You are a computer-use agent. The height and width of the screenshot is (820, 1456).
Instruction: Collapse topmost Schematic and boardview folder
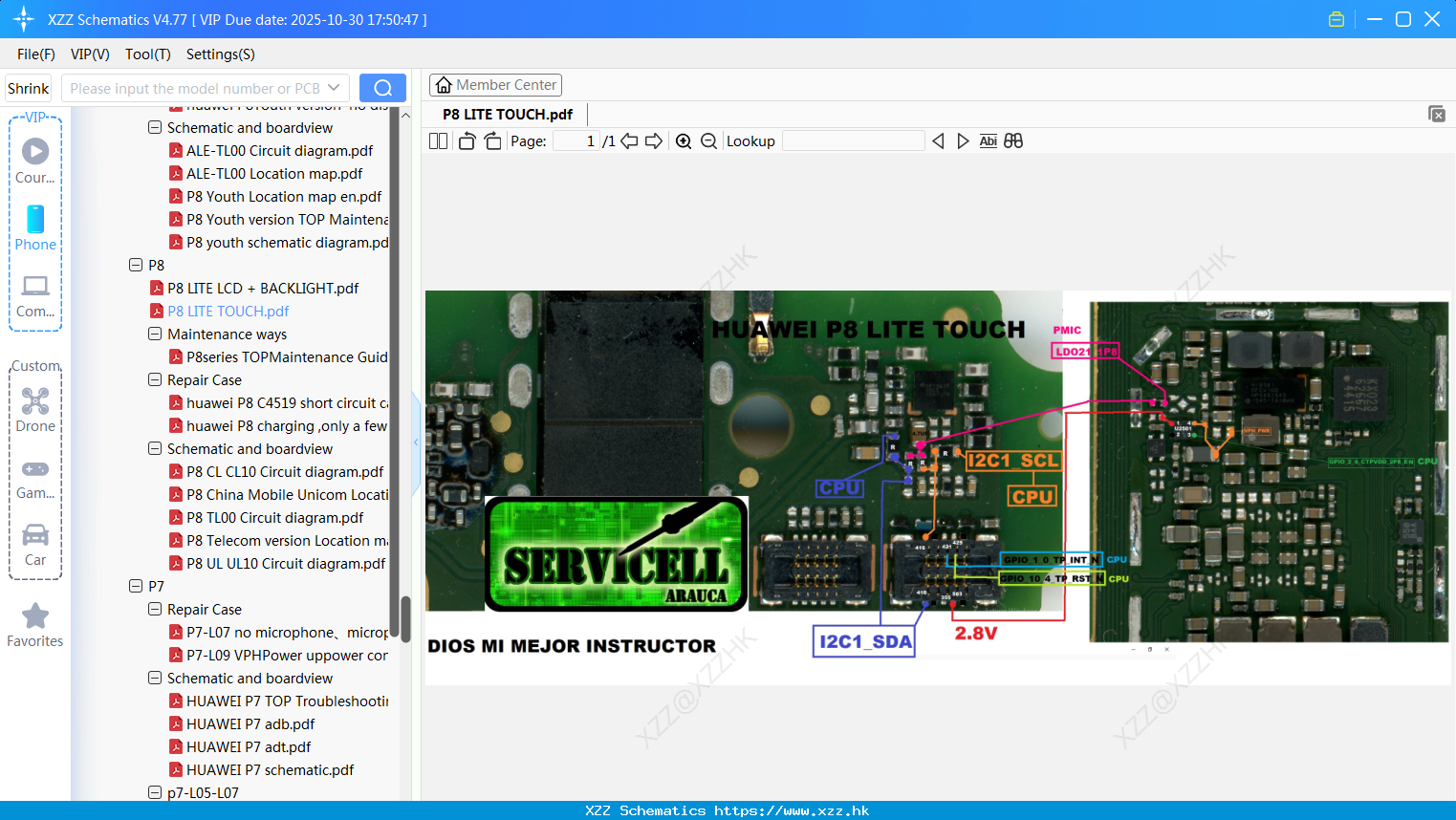point(155,127)
